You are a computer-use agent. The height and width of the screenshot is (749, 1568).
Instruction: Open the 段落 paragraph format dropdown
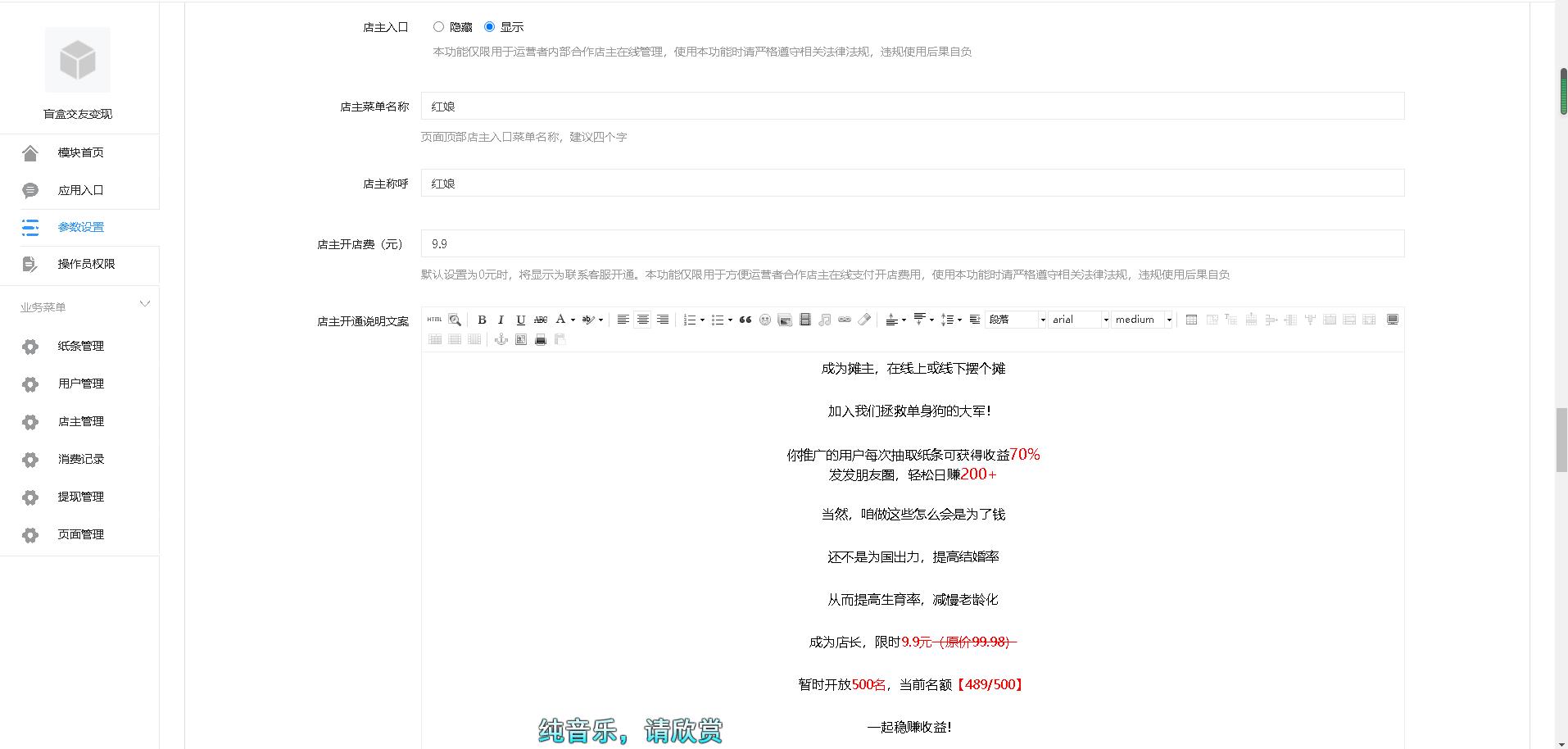pyautogui.click(x=1014, y=320)
